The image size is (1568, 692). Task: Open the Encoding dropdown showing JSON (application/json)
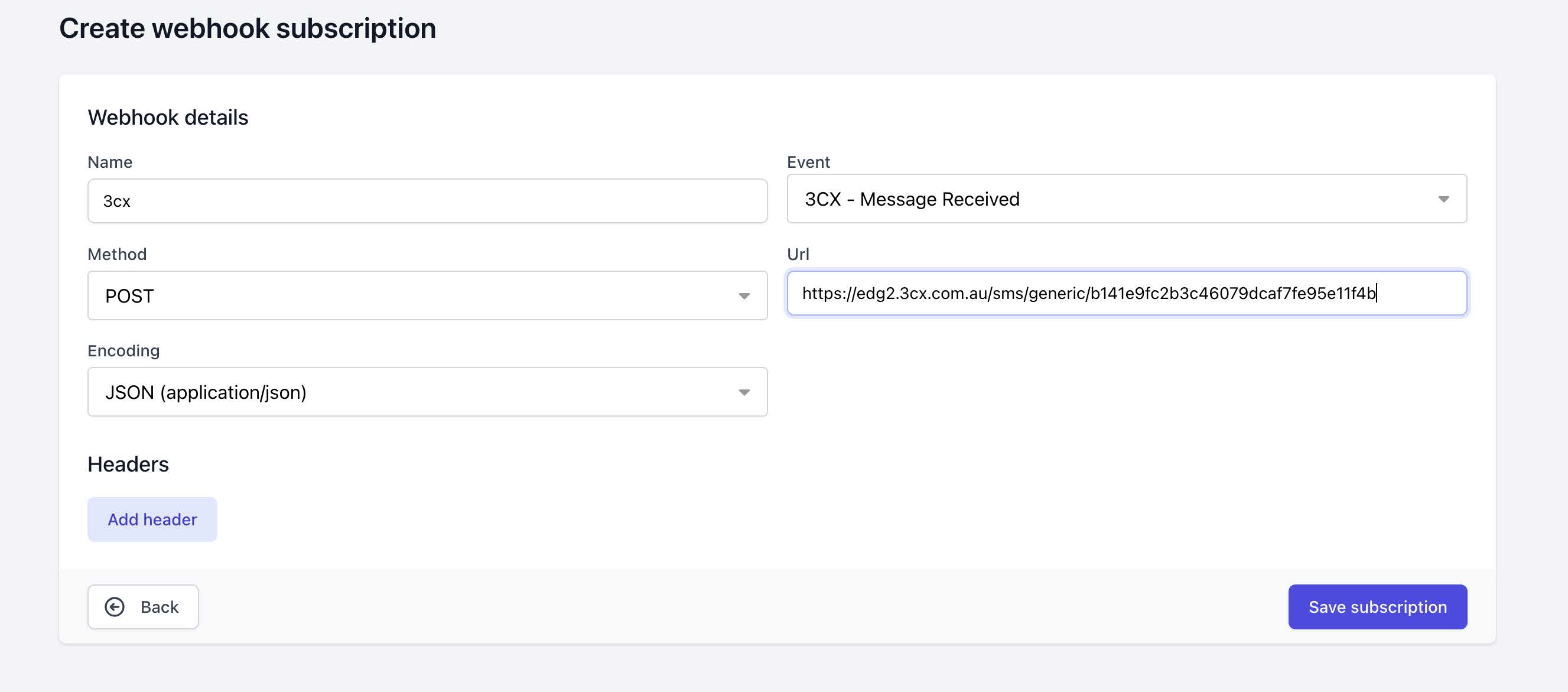point(427,392)
